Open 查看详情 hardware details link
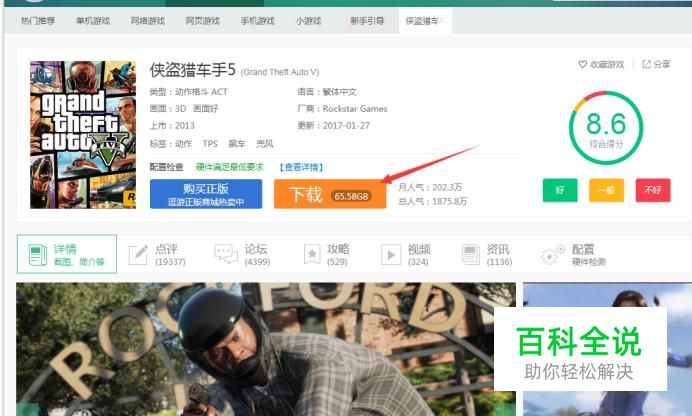 301,167
